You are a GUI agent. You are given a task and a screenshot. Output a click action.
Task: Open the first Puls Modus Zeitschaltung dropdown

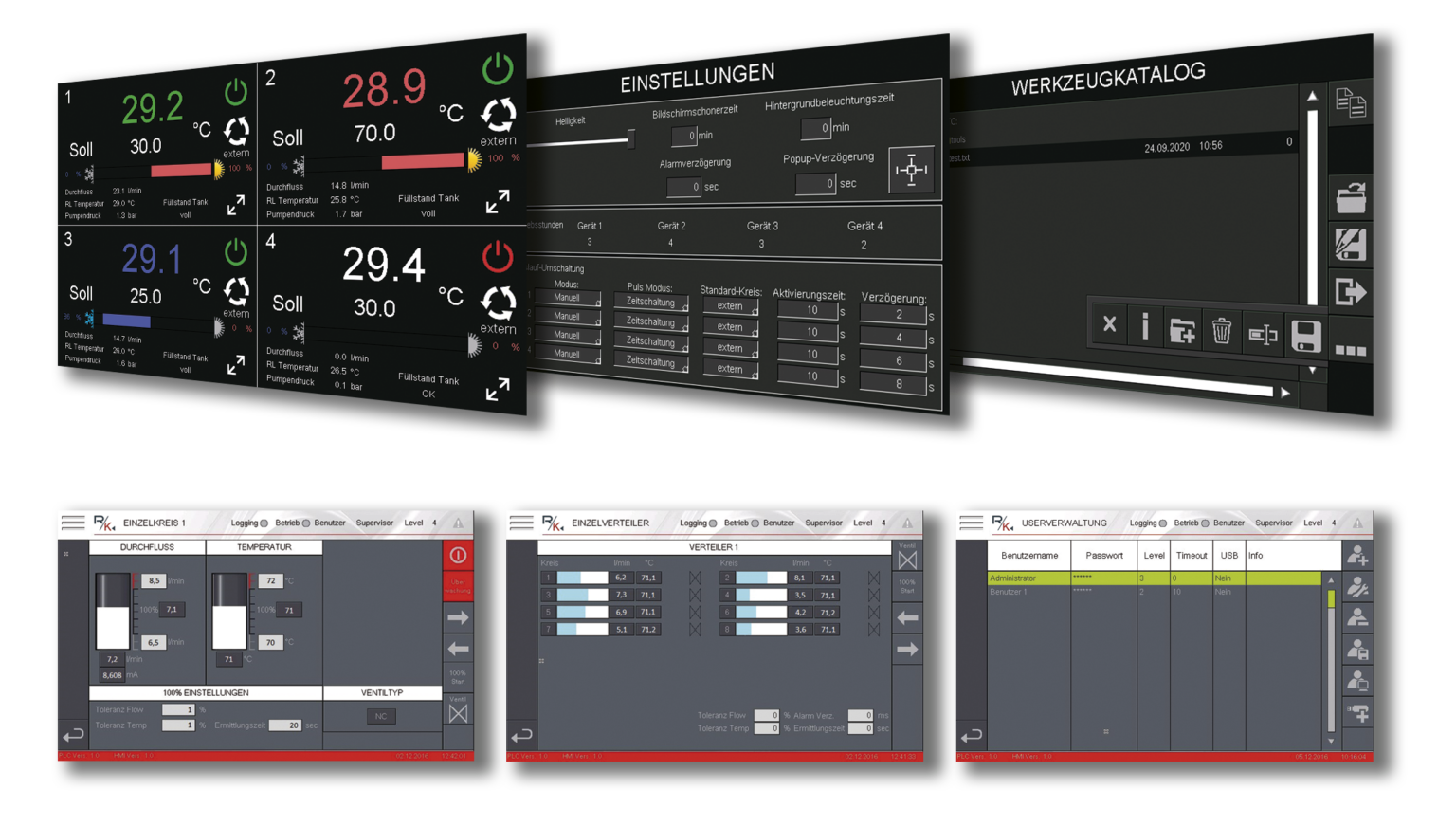[x=651, y=302]
